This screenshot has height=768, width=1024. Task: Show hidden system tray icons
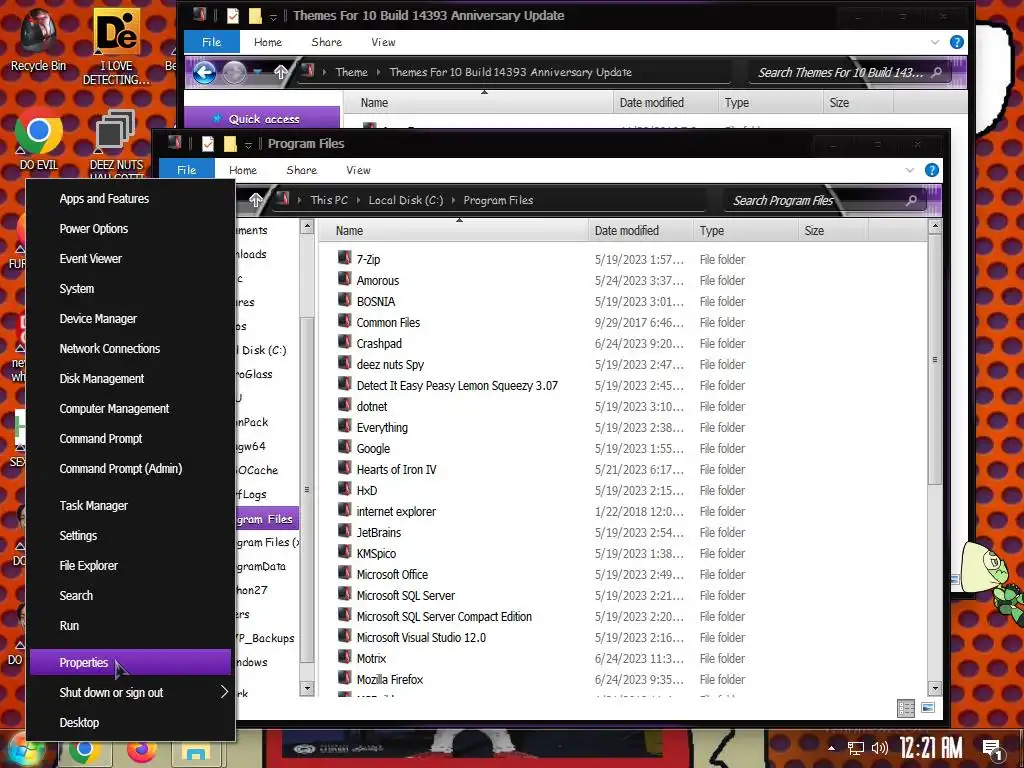831,748
